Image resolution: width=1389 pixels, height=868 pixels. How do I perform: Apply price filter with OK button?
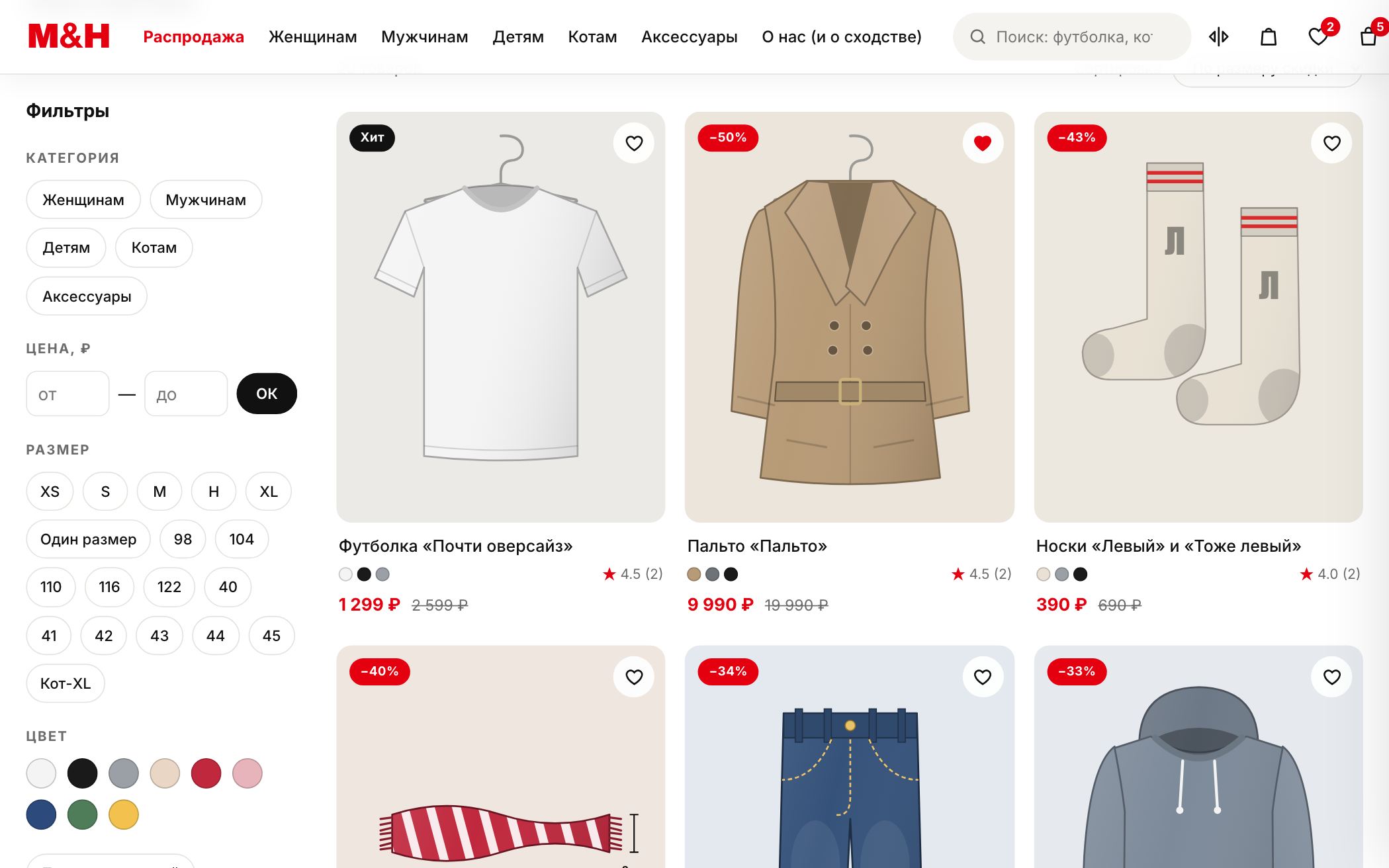pyautogui.click(x=267, y=394)
